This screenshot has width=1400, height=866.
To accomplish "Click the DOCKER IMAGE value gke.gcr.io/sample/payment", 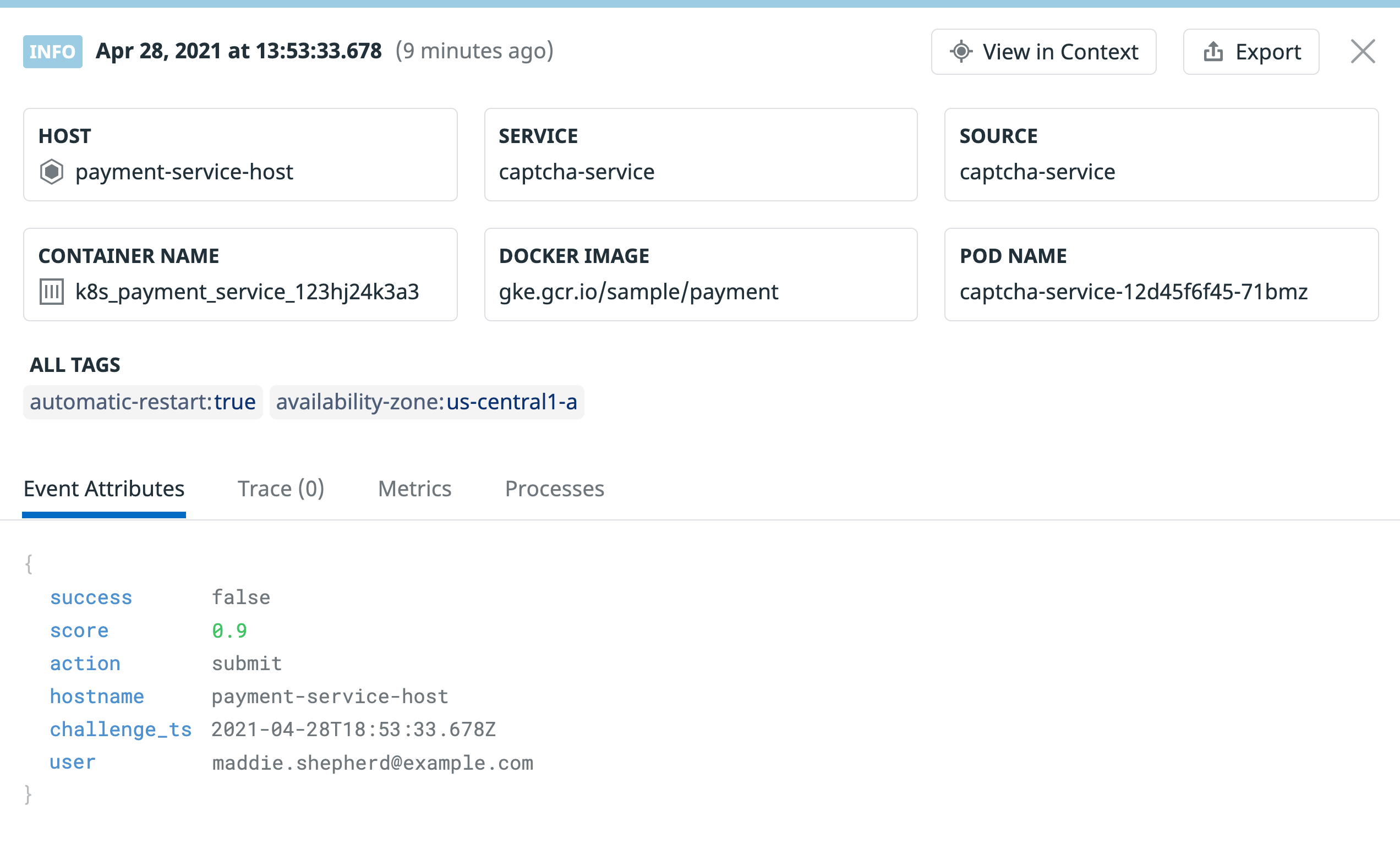I will click(639, 292).
